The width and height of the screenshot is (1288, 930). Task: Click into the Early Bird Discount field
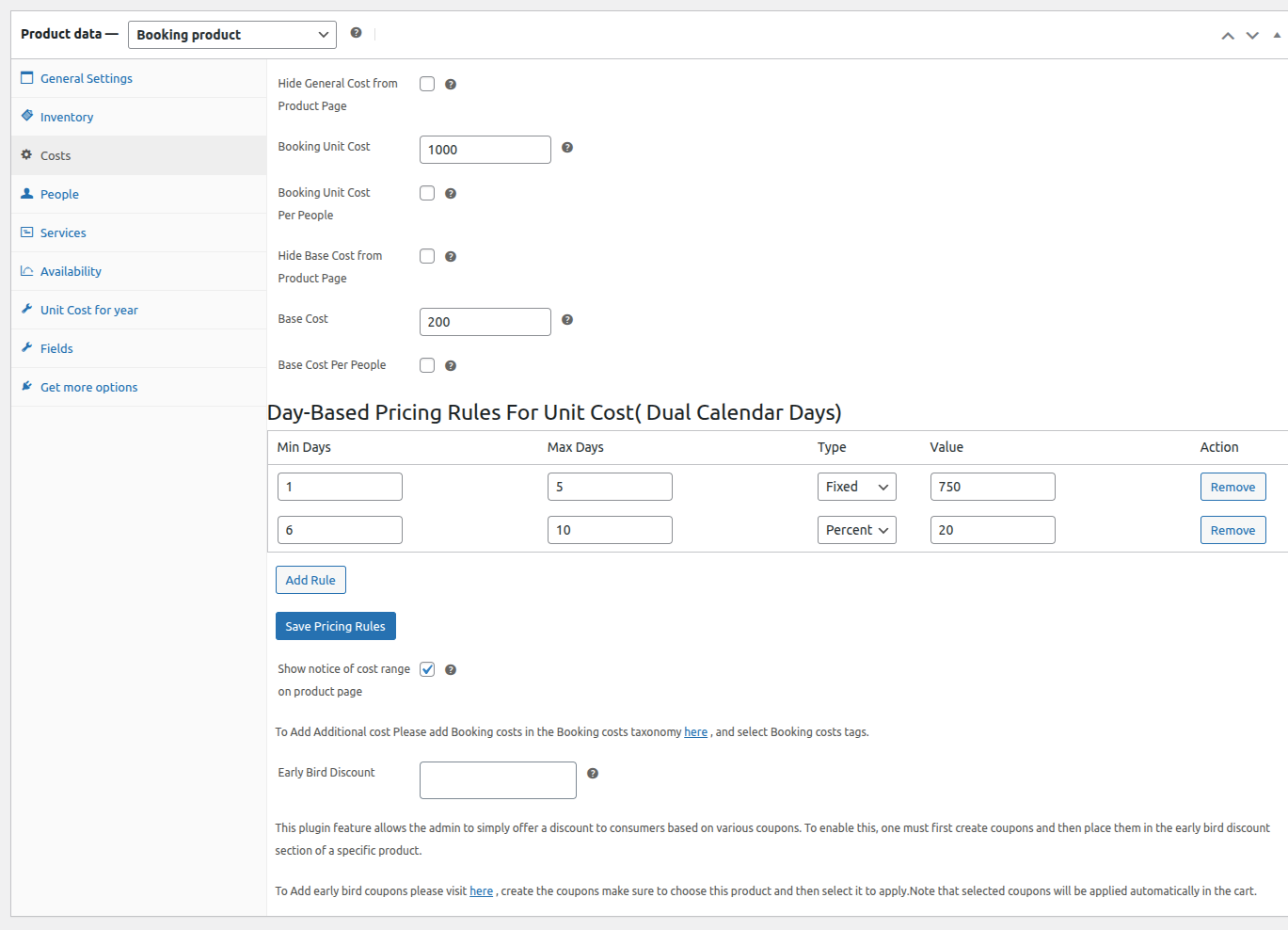click(498, 780)
